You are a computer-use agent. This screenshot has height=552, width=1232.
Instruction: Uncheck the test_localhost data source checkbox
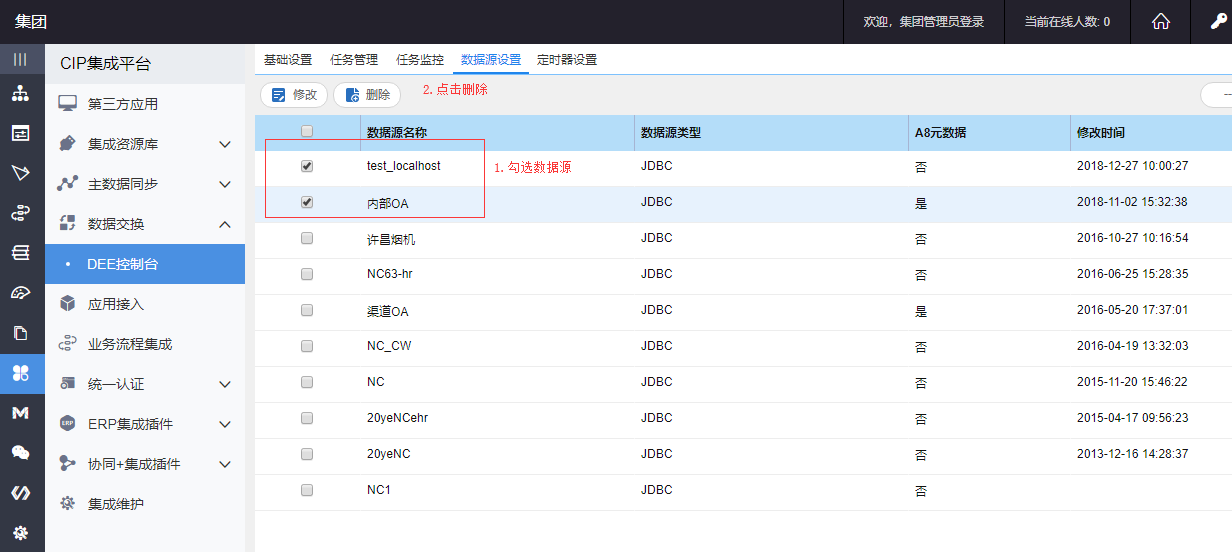coord(307,166)
